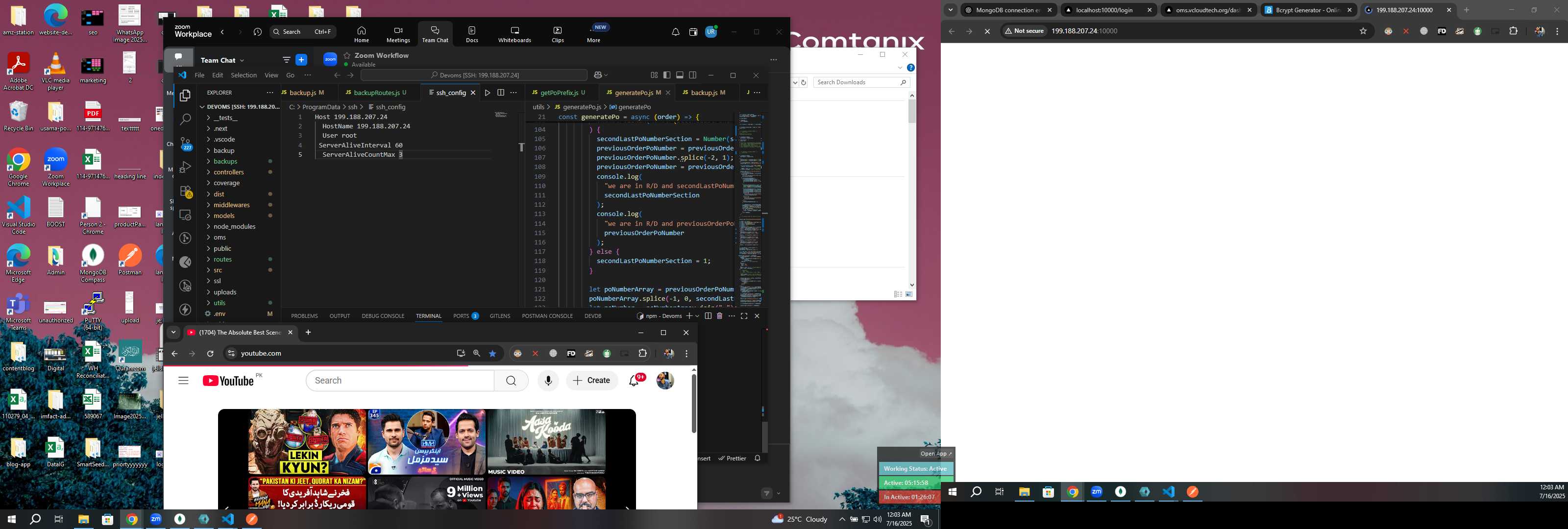Click VS Code command center search bar
This screenshot has width=1568, height=529.
tap(474, 75)
